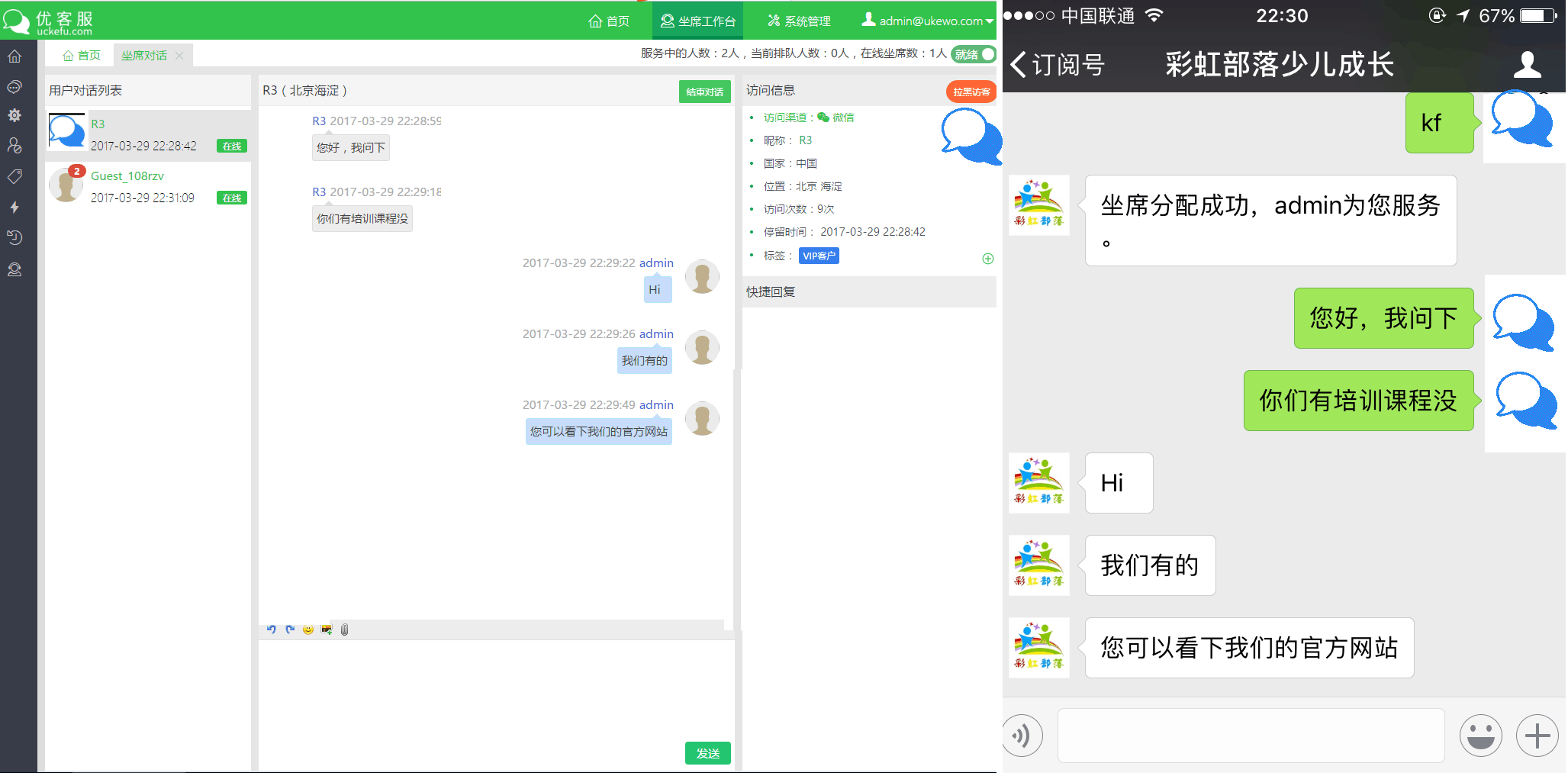Click the admin Hi message bubble in the agent chat

point(658,289)
